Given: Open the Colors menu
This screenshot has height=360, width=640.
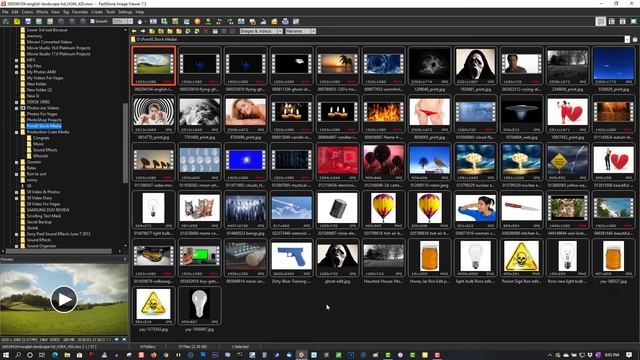Looking at the screenshot, I should tap(27, 12).
